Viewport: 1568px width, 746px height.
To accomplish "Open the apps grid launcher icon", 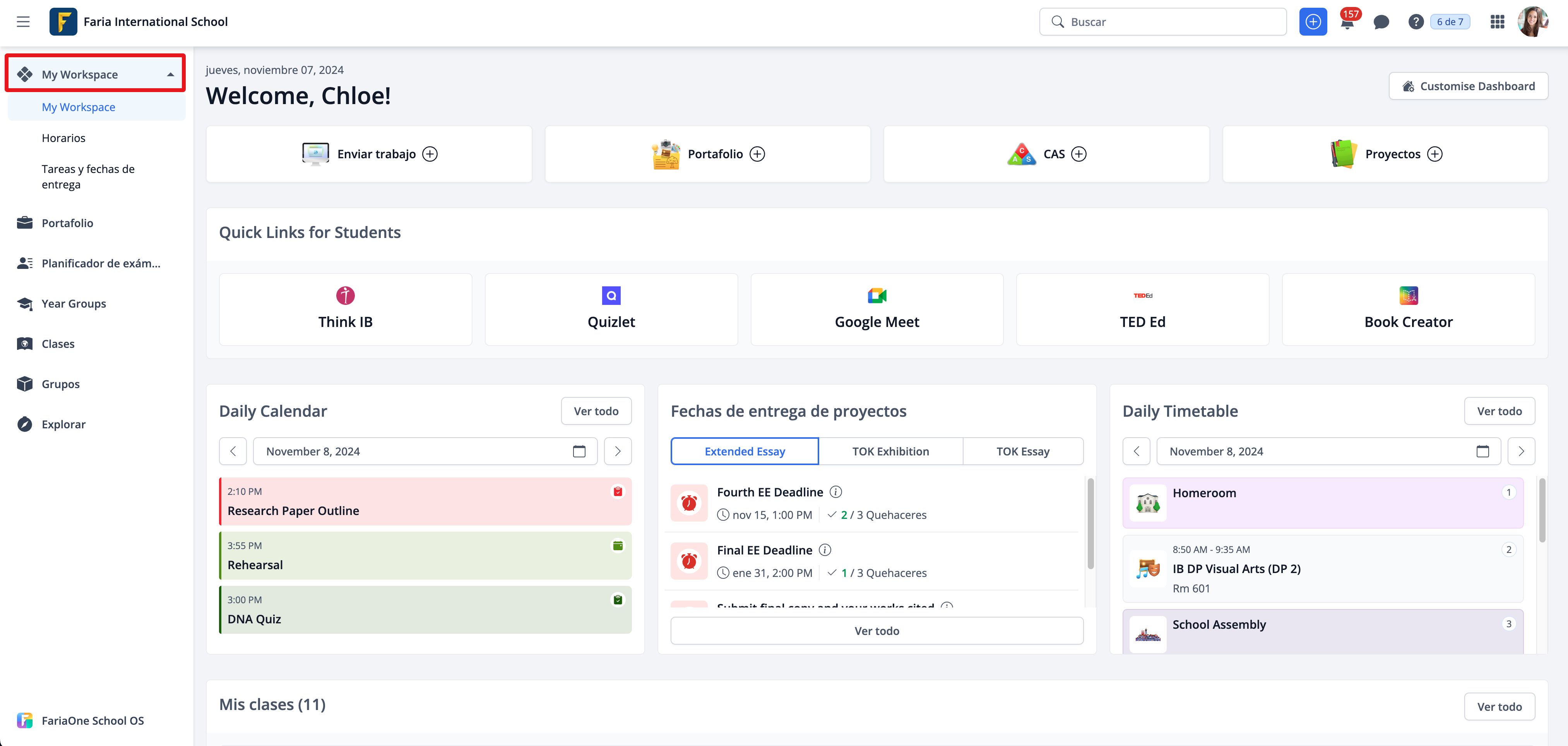I will coord(1498,22).
